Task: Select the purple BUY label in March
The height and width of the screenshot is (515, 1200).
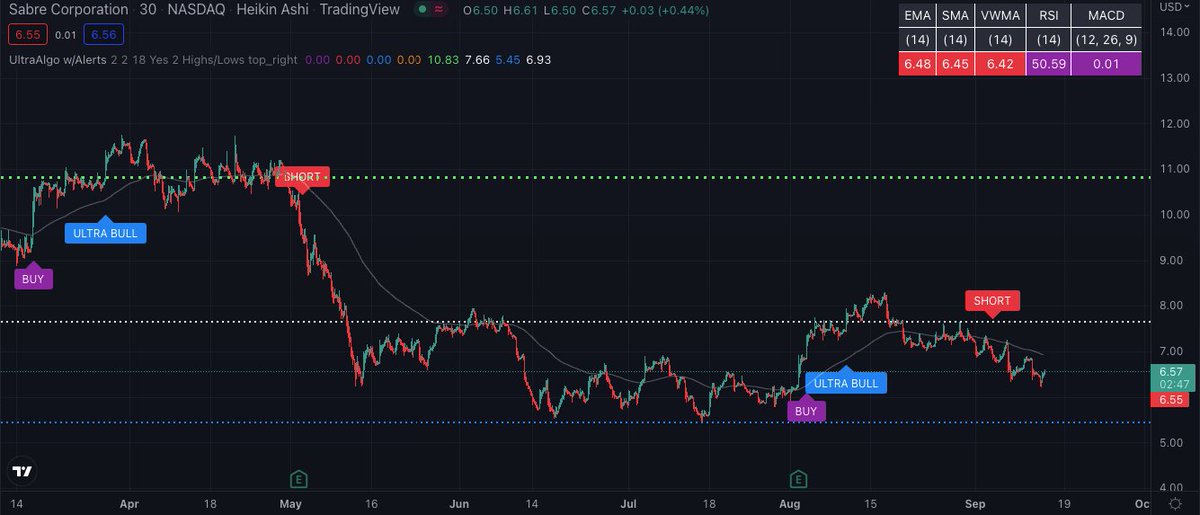Action: (33, 278)
